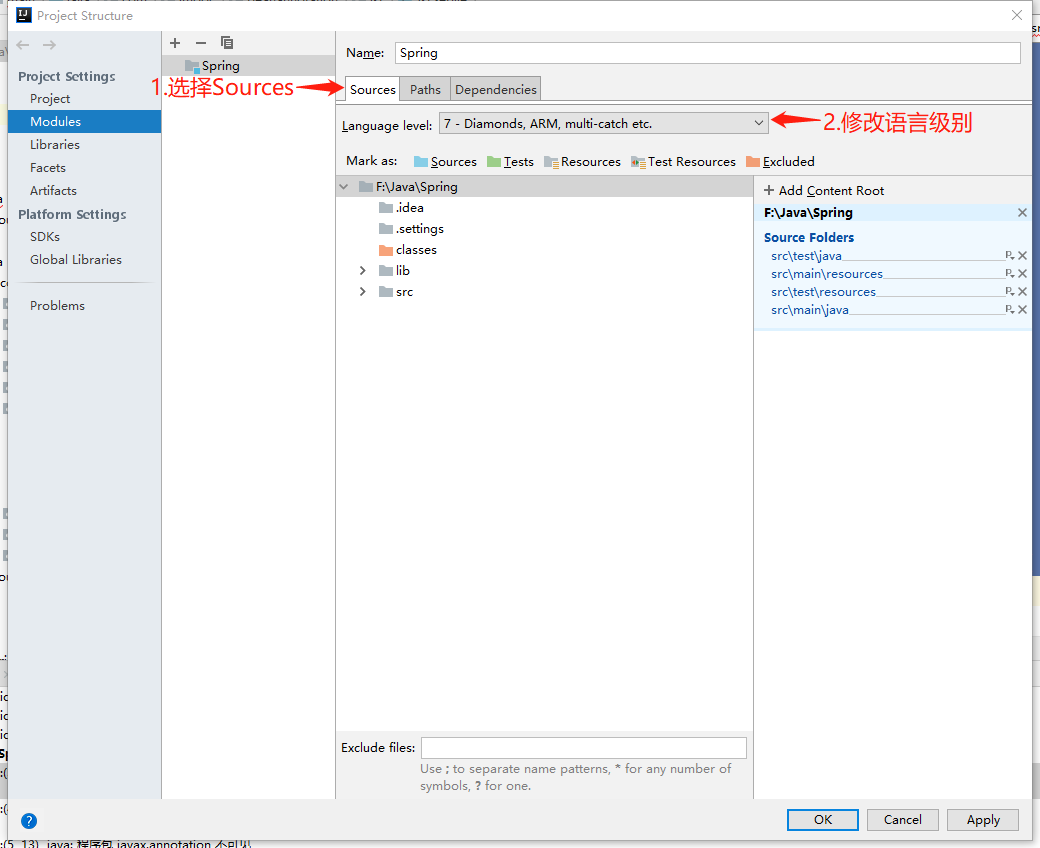Viewport: 1040px width, 848px height.
Task: Mark as Tests using the green folder
Action: click(510, 162)
